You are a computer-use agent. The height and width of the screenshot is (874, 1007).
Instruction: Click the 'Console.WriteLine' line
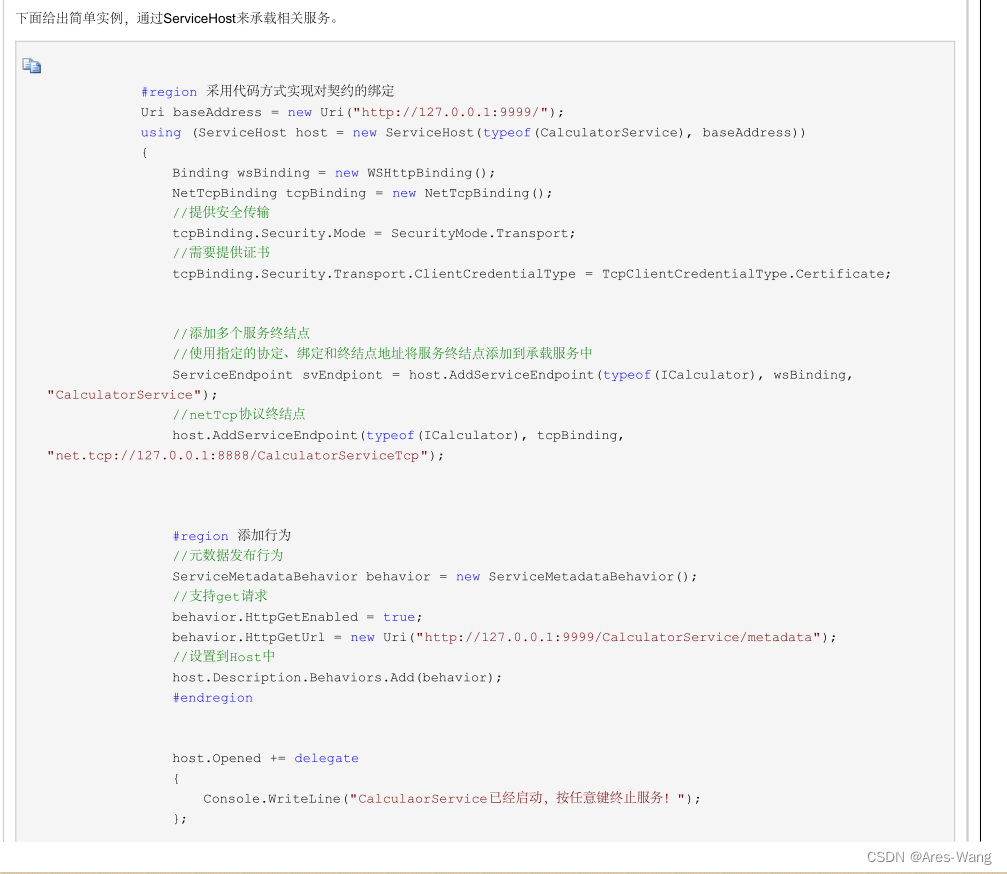pos(452,798)
